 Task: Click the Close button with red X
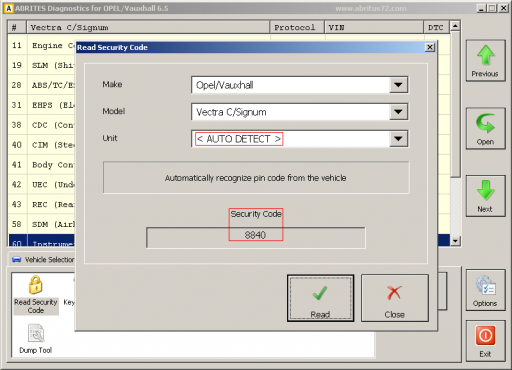395,298
